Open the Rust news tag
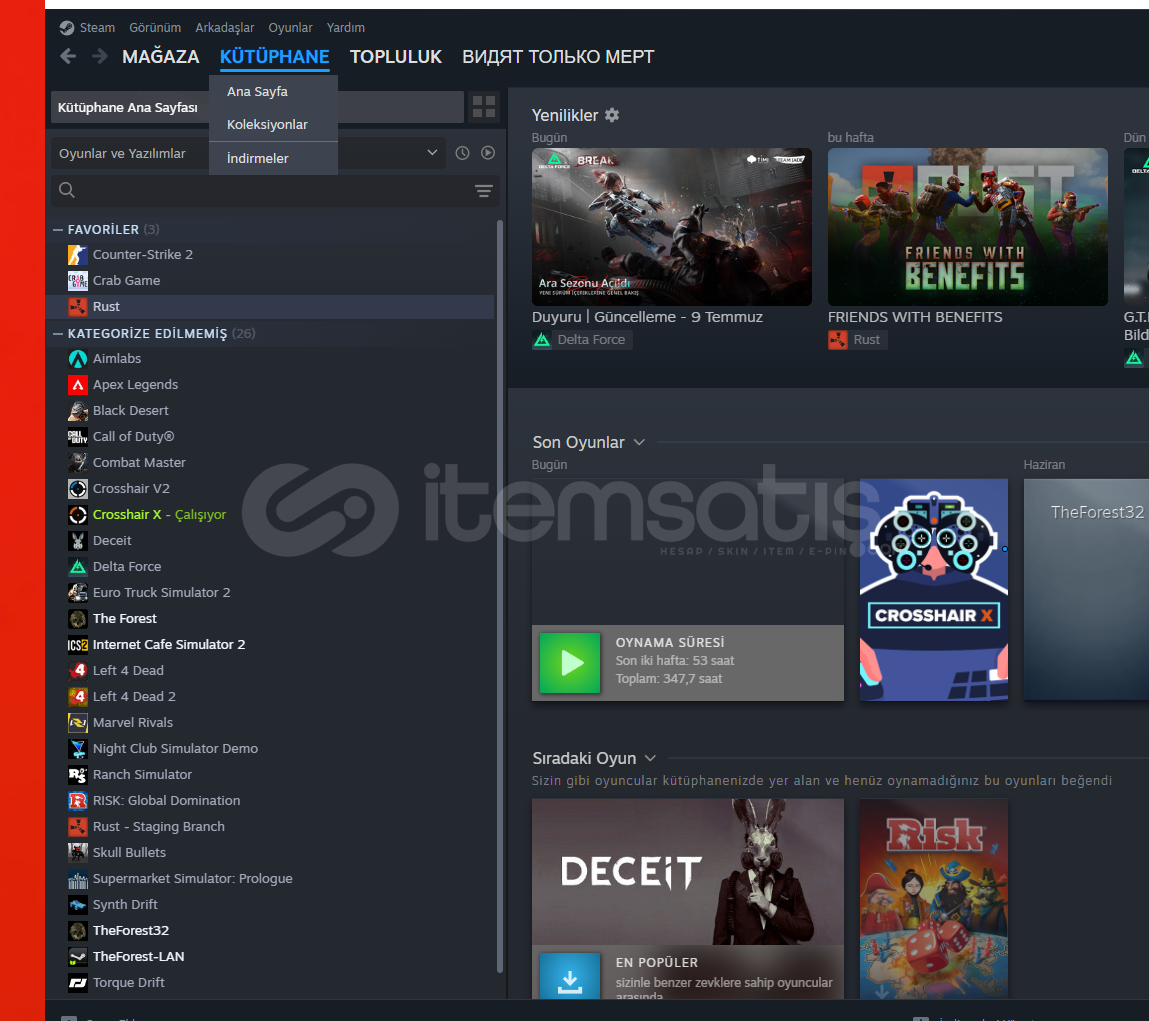 point(857,340)
